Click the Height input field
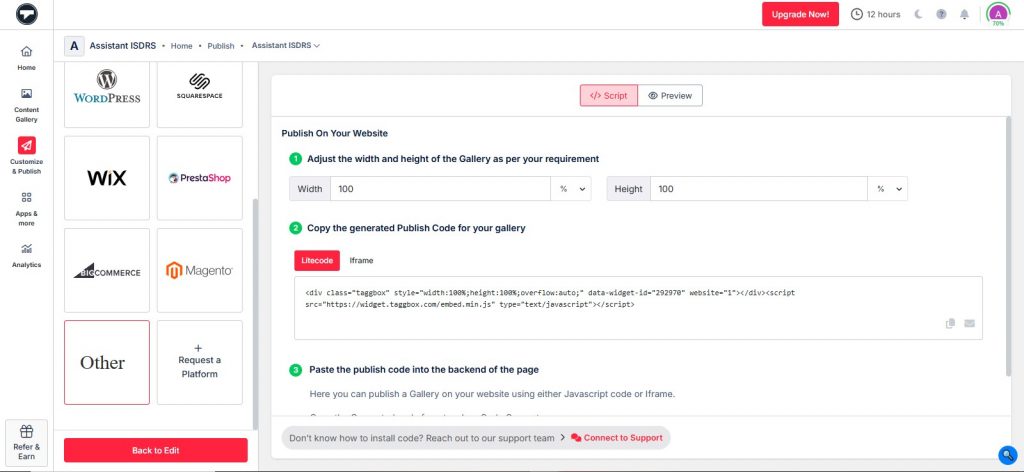Viewport: 1024px width, 472px height. pyautogui.click(x=759, y=189)
